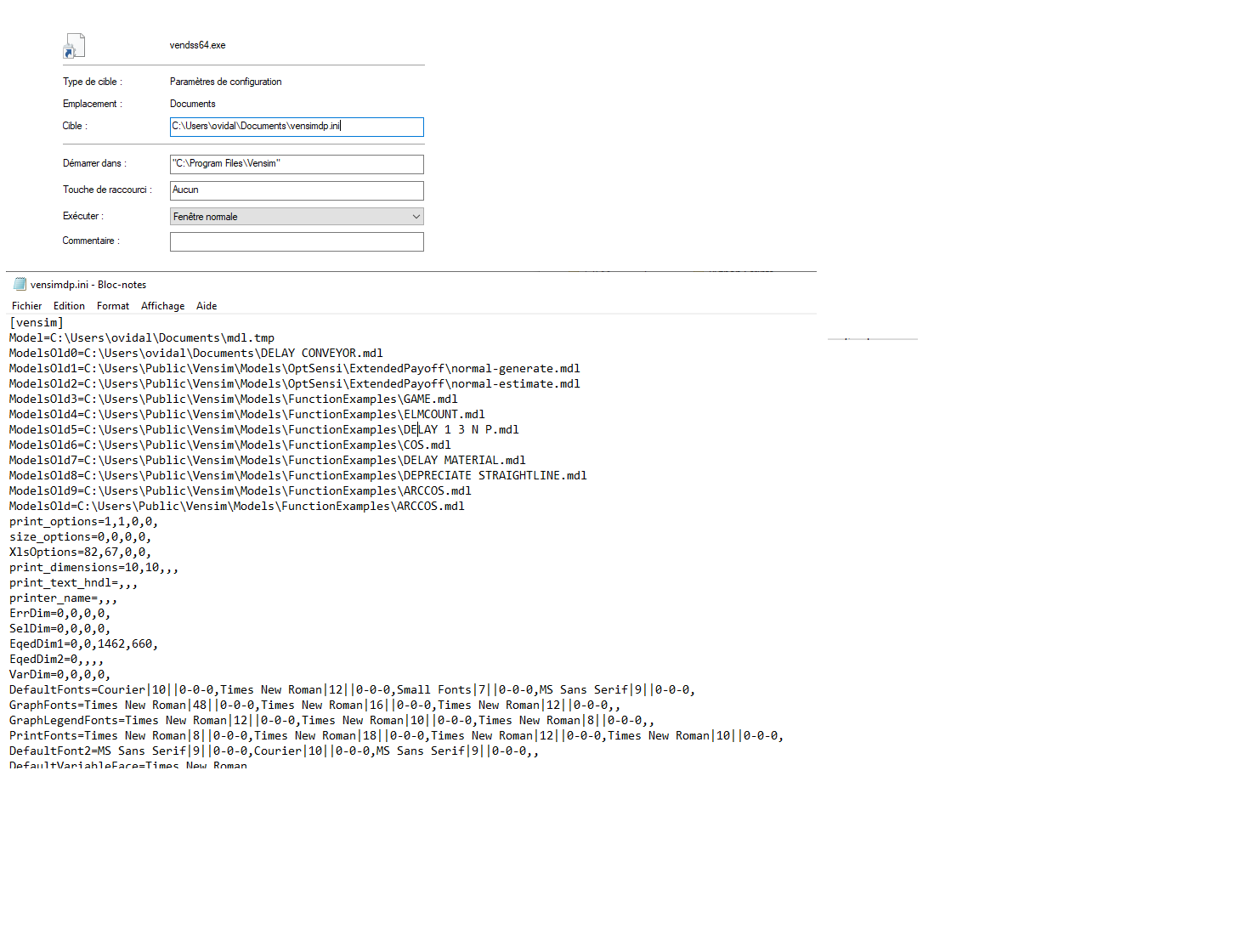Image resolution: width=1251 pixels, height=952 pixels.
Task: Click the 'XlsOptions=82,67,0,0,' line
Action: pyautogui.click(x=81, y=552)
